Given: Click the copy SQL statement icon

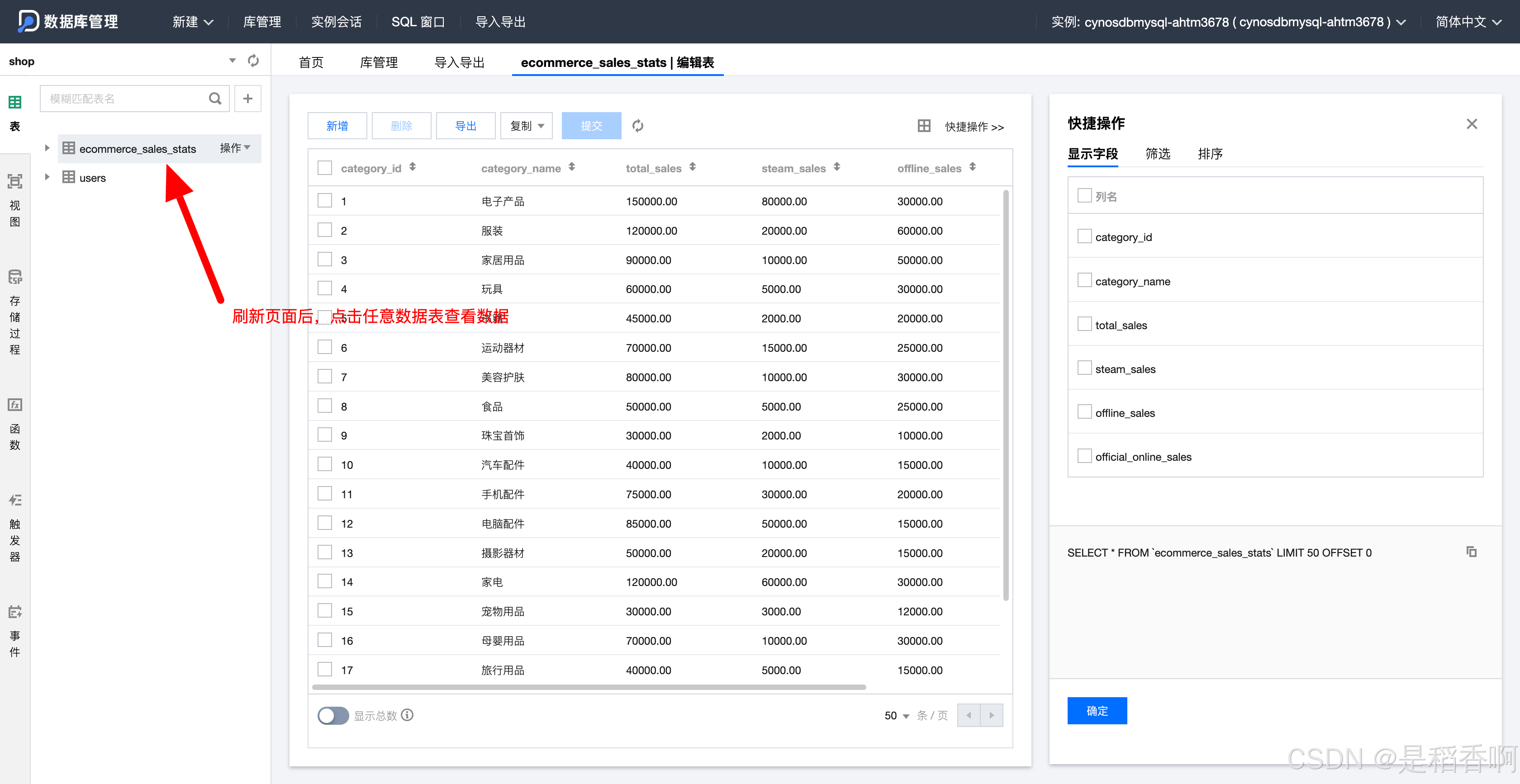Looking at the screenshot, I should [x=1471, y=552].
